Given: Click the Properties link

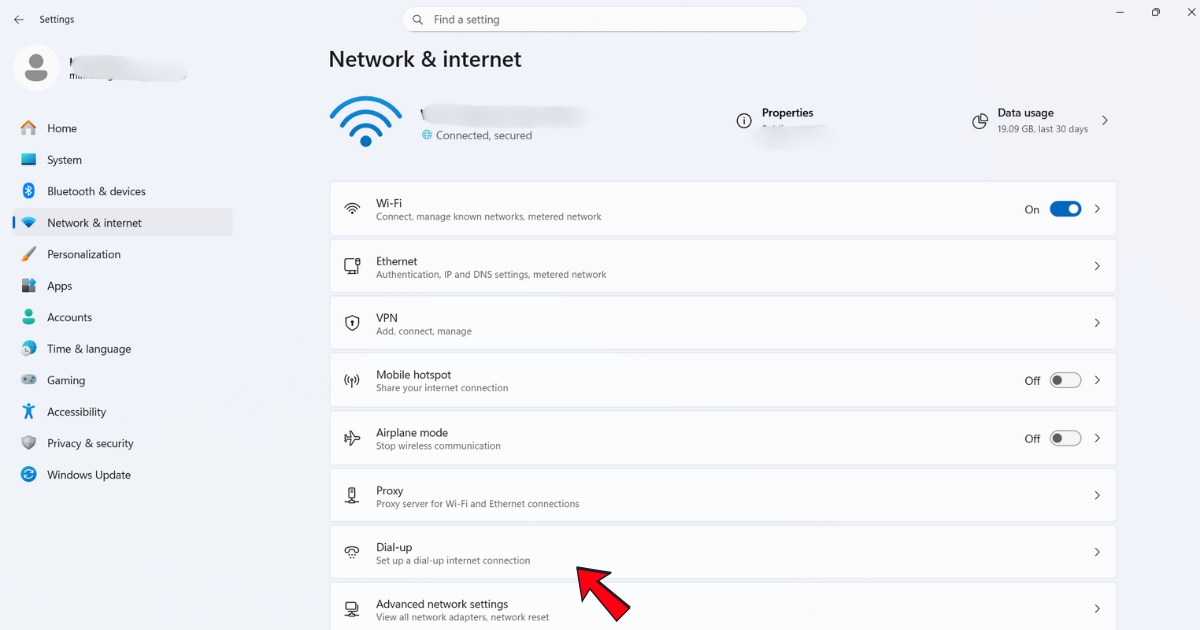Looking at the screenshot, I should coord(788,112).
